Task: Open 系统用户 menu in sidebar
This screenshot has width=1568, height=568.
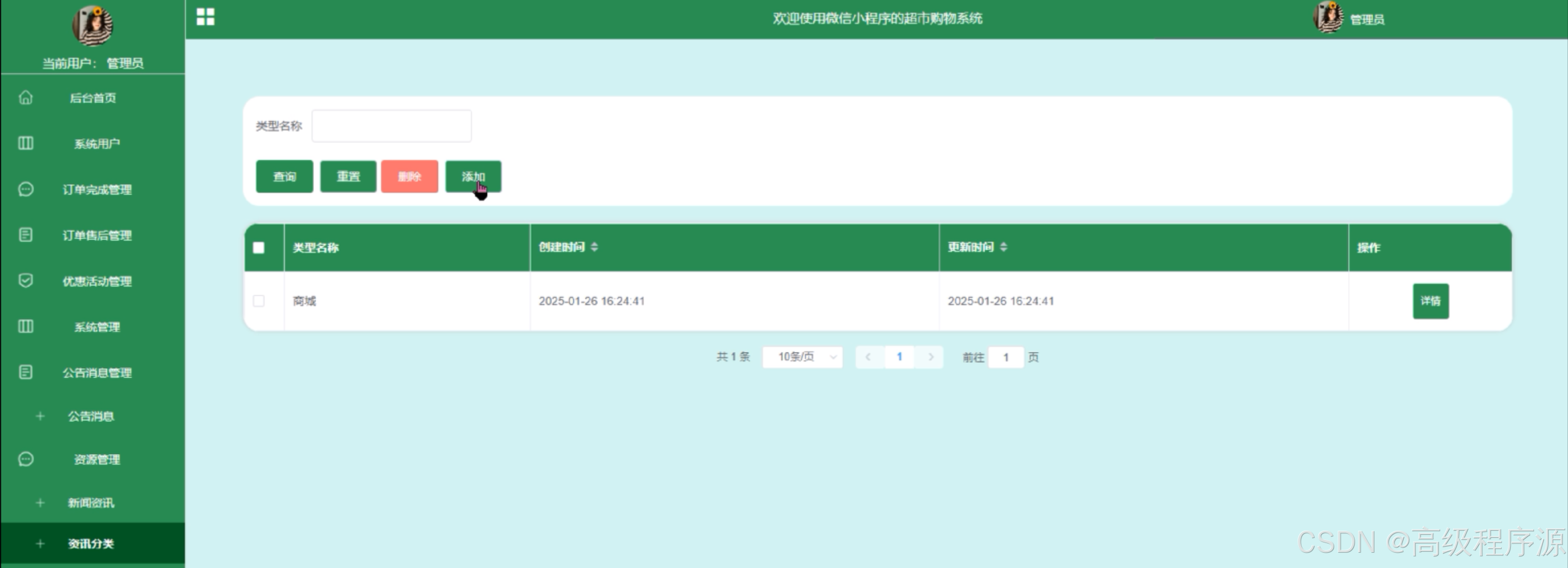Action: coord(96,144)
